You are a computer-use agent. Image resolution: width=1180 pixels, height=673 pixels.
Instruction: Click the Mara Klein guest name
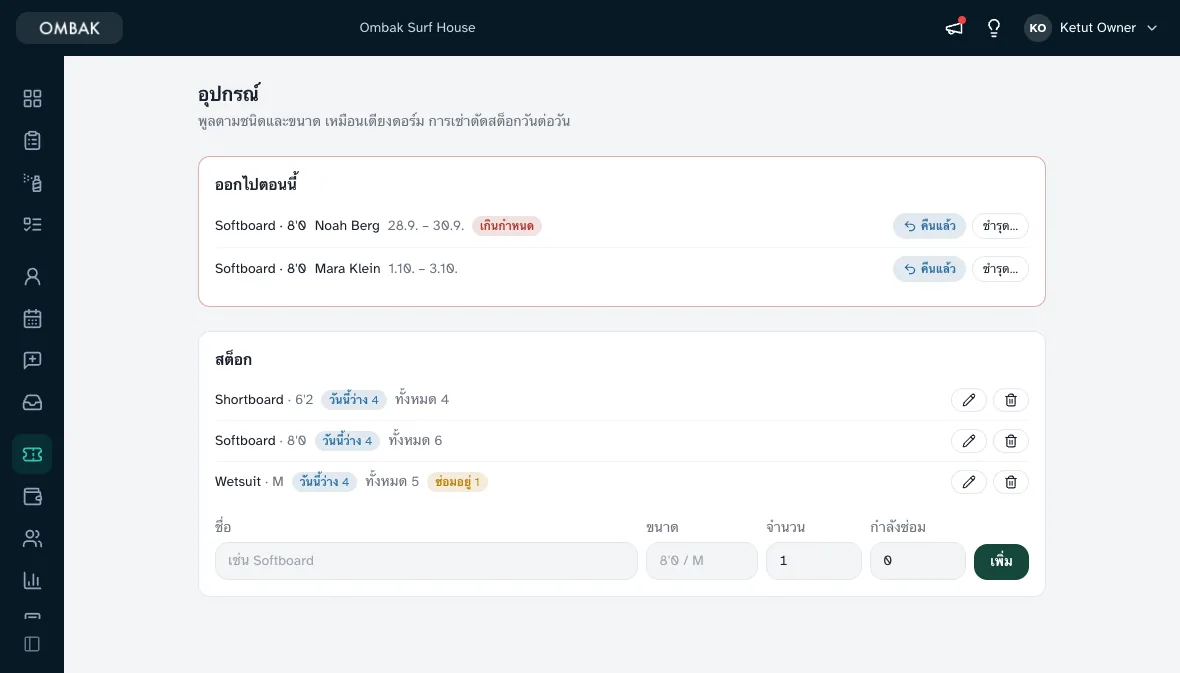(348, 269)
